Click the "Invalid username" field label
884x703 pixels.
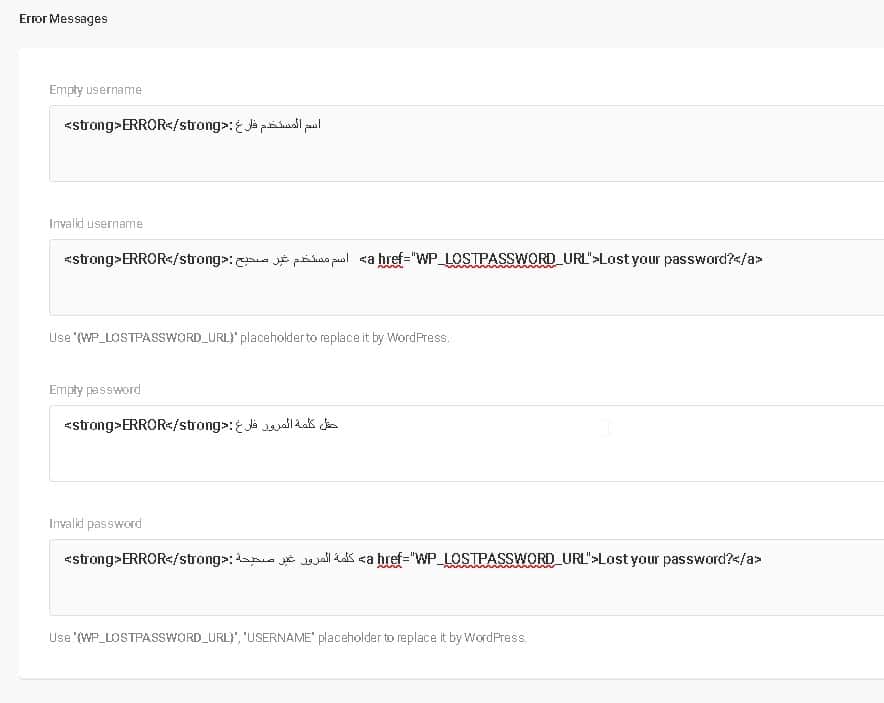pos(96,224)
